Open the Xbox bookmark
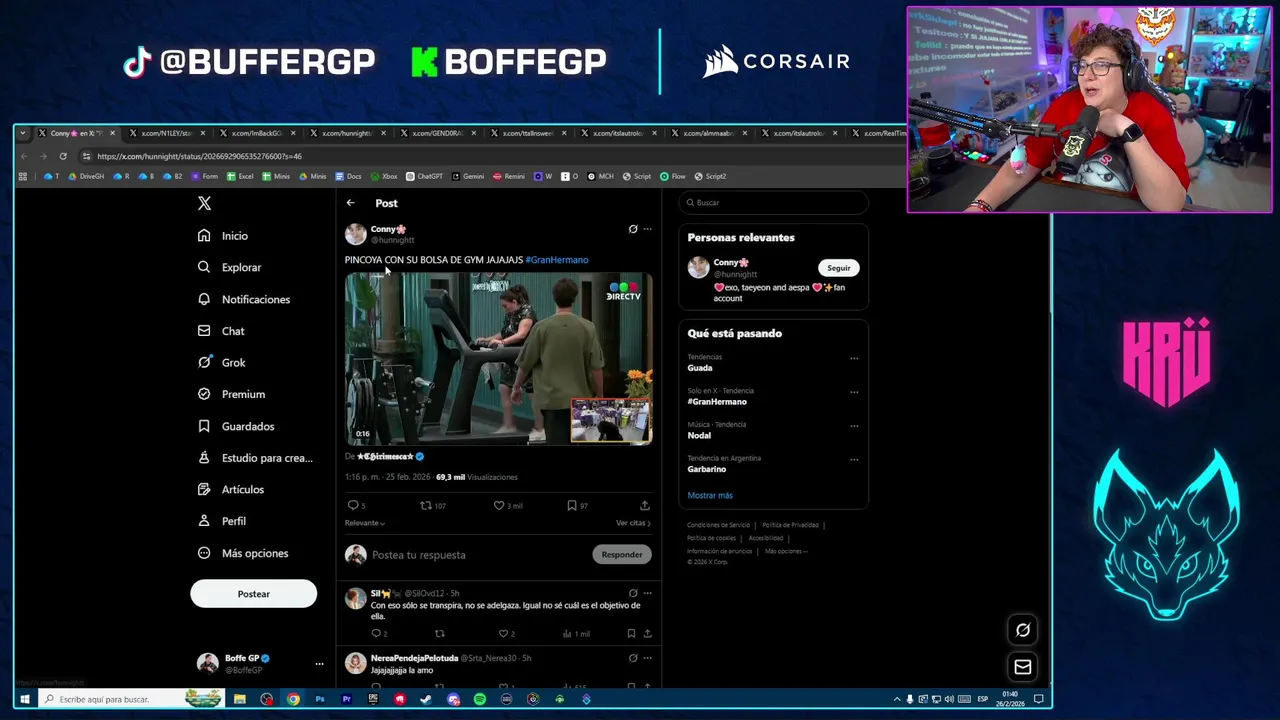Viewport: 1280px width, 720px height. [384, 176]
